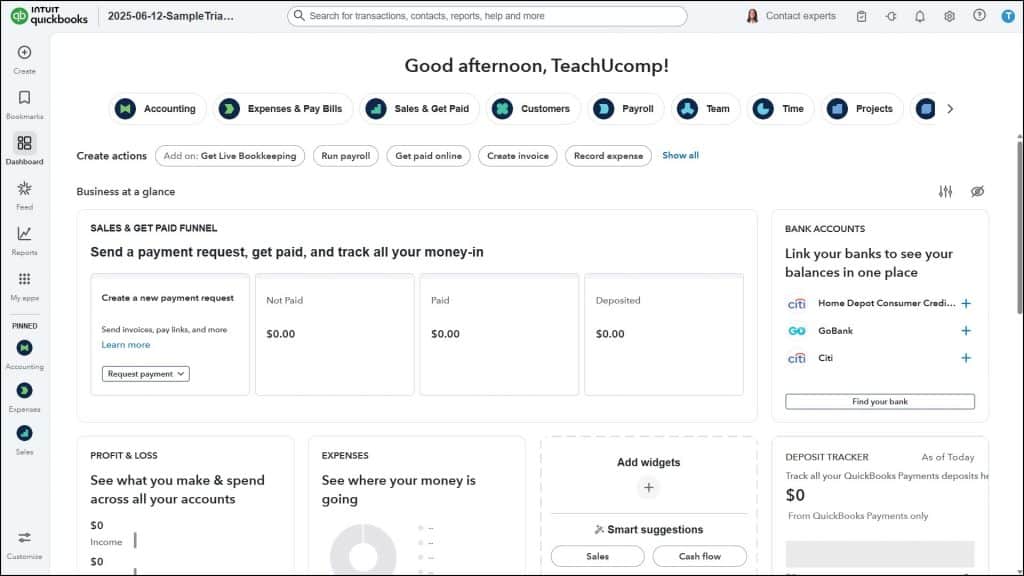Switch to the Customers shortcut tab
Image resolution: width=1024 pixels, height=576 pixels.
(533, 108)
